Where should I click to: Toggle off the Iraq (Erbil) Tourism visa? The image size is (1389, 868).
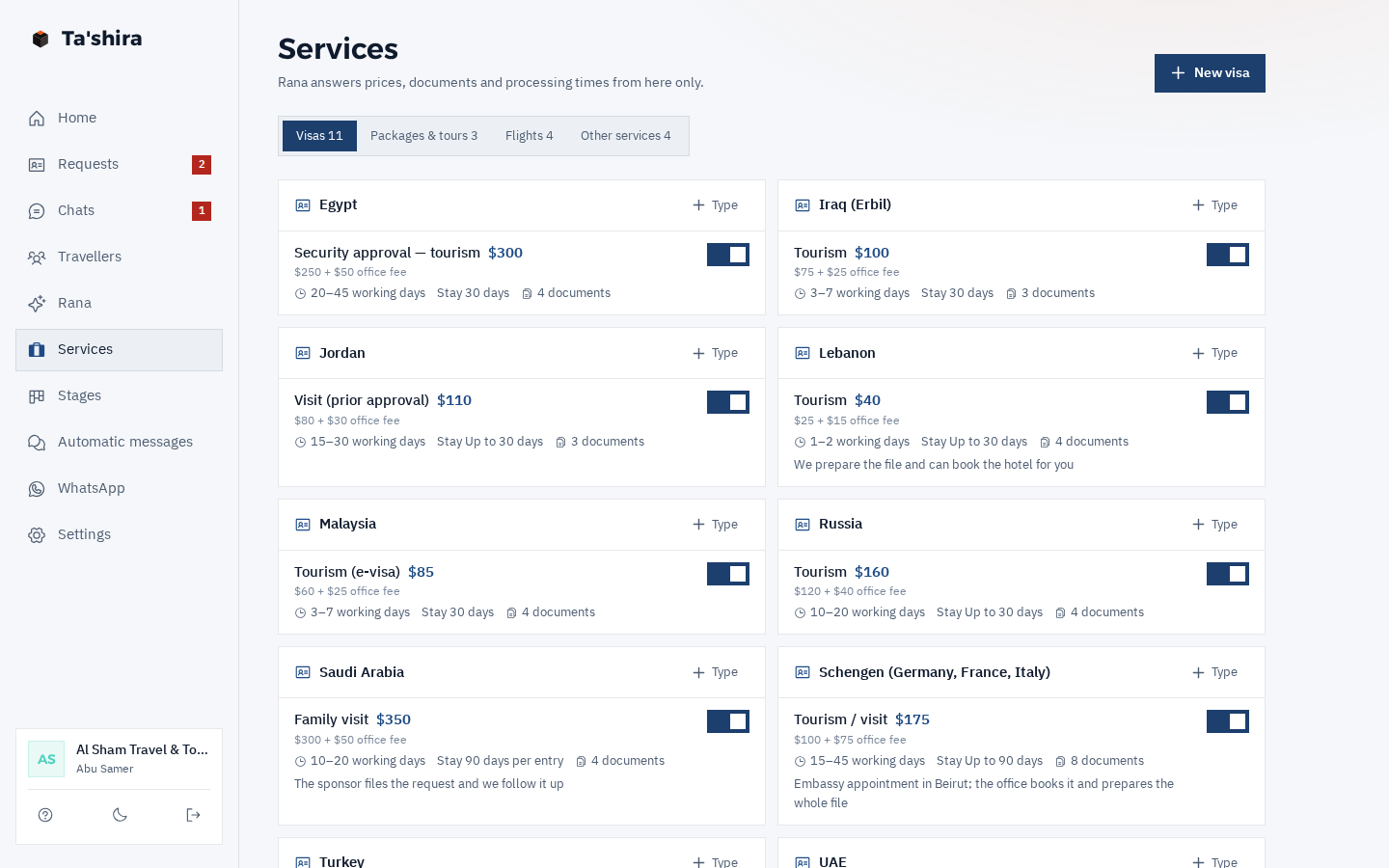1228,255
